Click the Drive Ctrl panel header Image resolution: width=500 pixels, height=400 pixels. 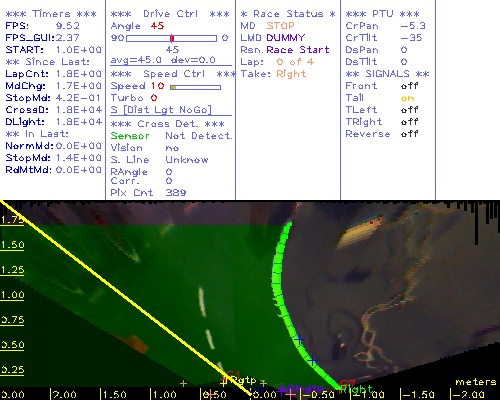point(170,14)
